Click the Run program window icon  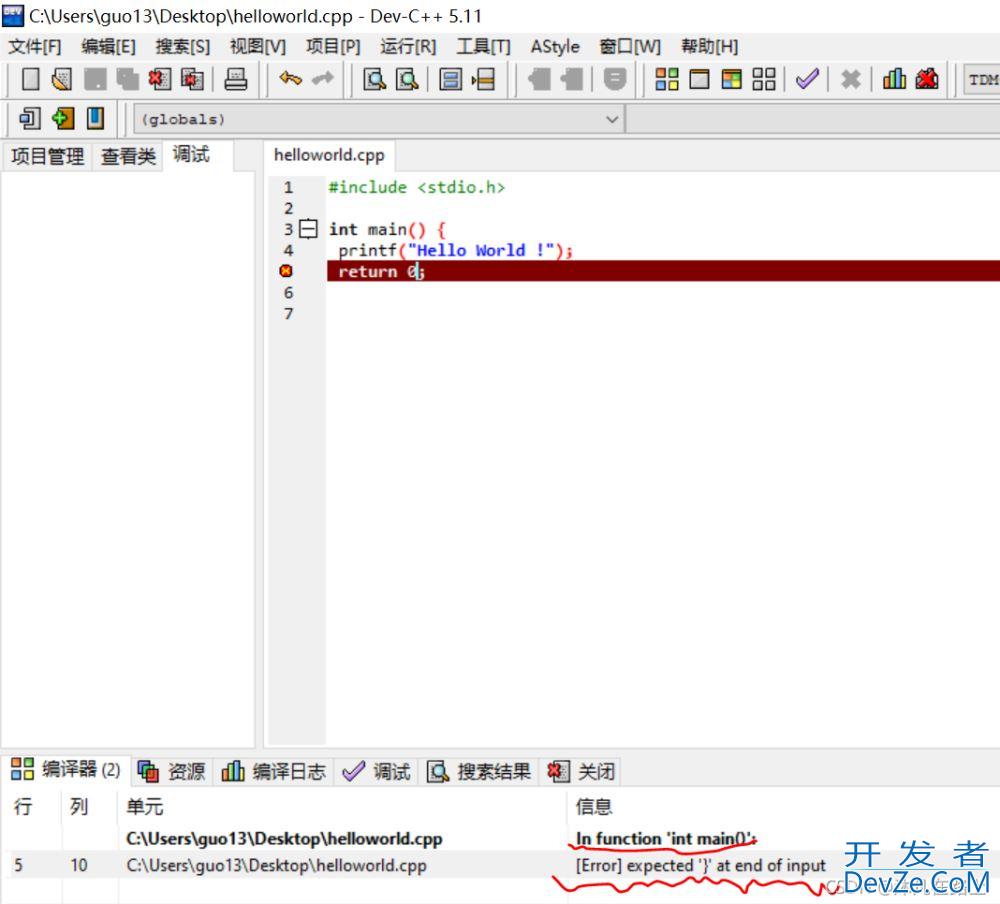point(699,79)
